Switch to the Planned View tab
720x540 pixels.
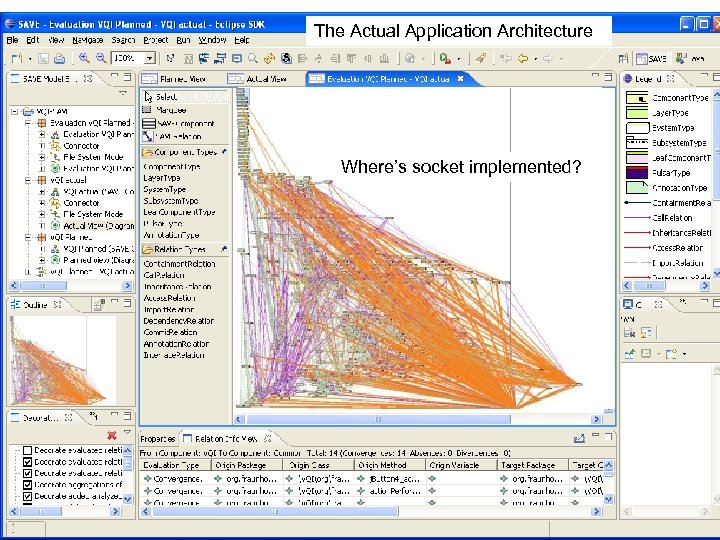tap(174, 79)
